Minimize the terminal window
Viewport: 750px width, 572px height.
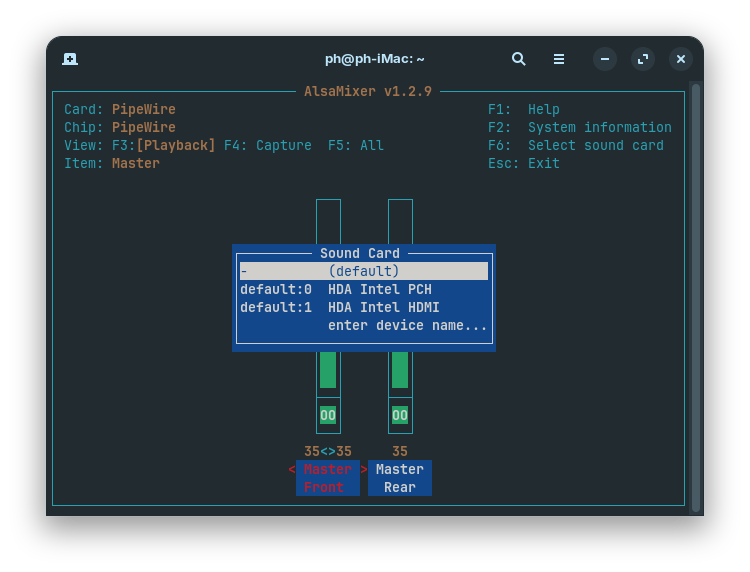pyautogui.click(x=604, y=59)
